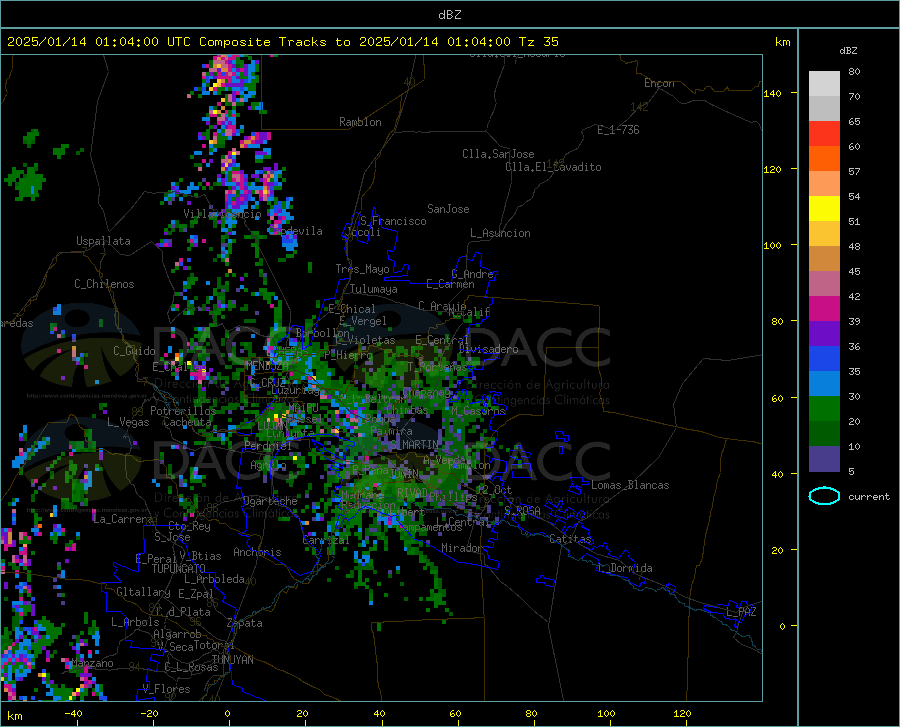
Task: Click the S_Francisco map label
Action: click(x=393, y=221)
